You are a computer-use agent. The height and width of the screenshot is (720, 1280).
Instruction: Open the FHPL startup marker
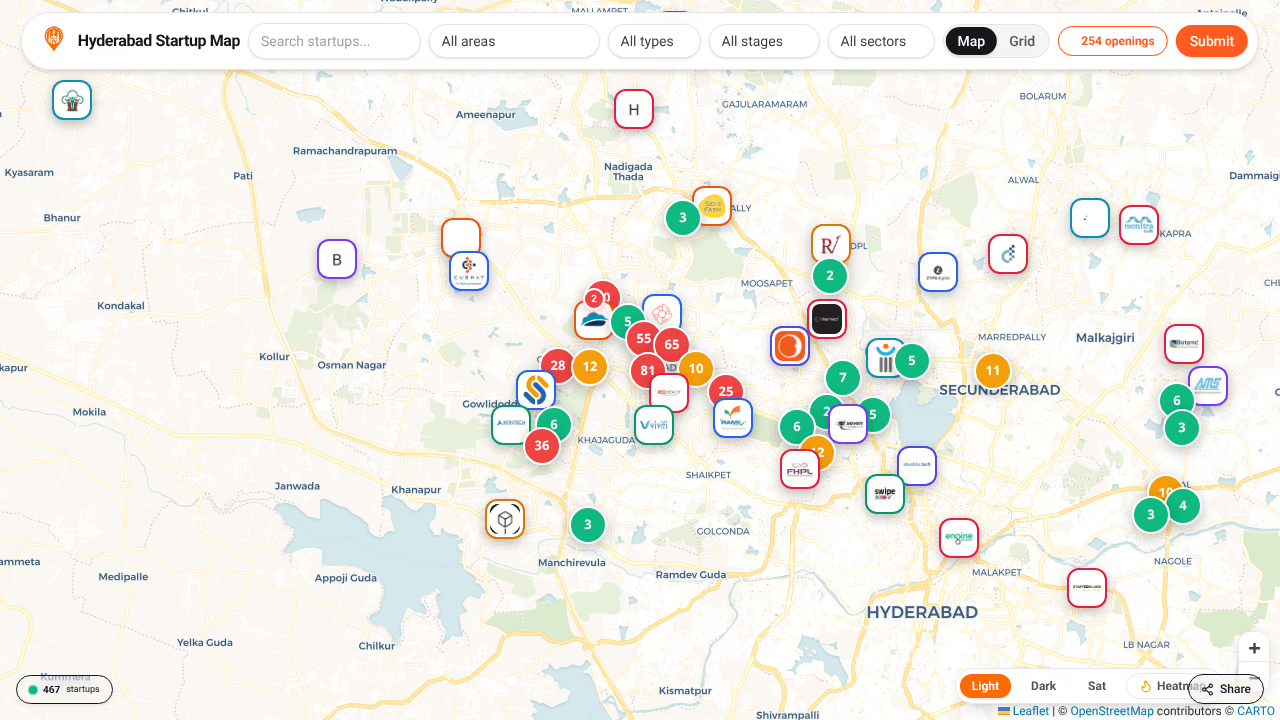pyautogui.click(x=800, y=469)
